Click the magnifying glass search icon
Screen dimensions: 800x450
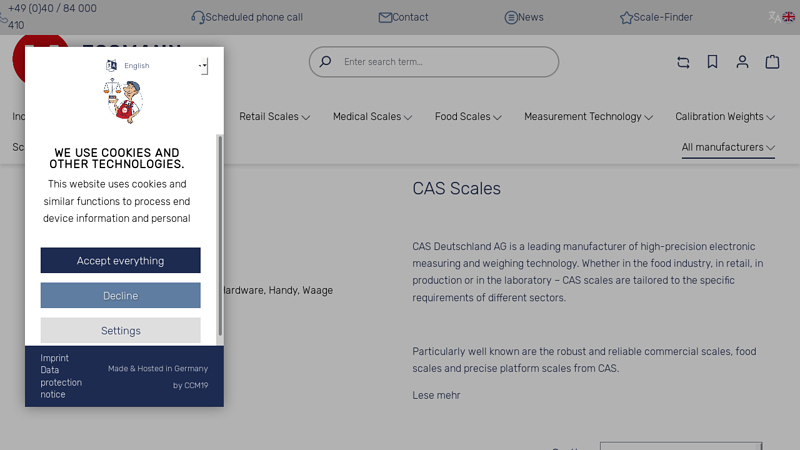pyautogui.click(x=326, y=62)
